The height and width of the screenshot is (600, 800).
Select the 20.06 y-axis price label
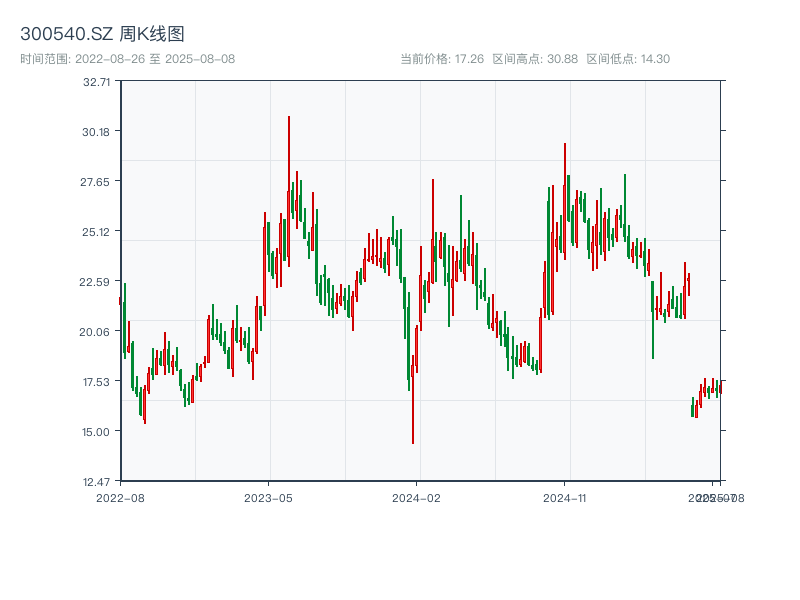click(x=96, y=332)
